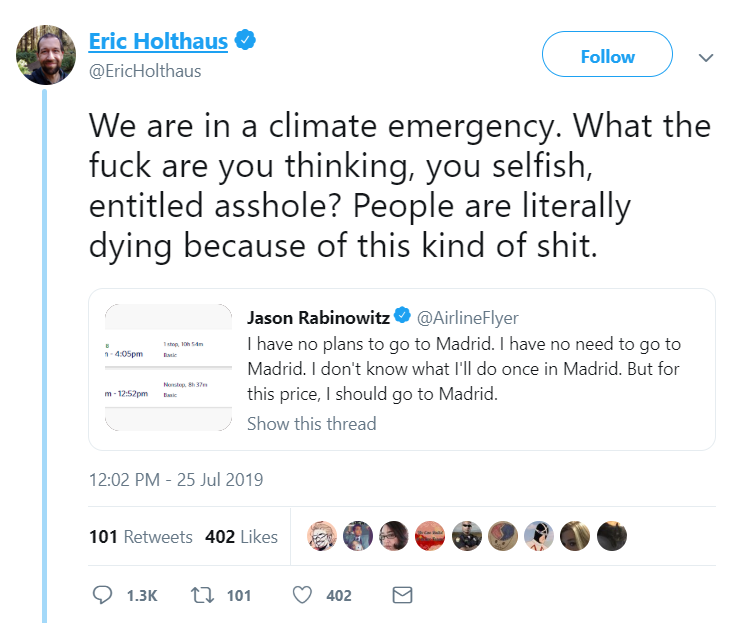745x623 pixels.
Task: Show this thread link
Action: 312,423
